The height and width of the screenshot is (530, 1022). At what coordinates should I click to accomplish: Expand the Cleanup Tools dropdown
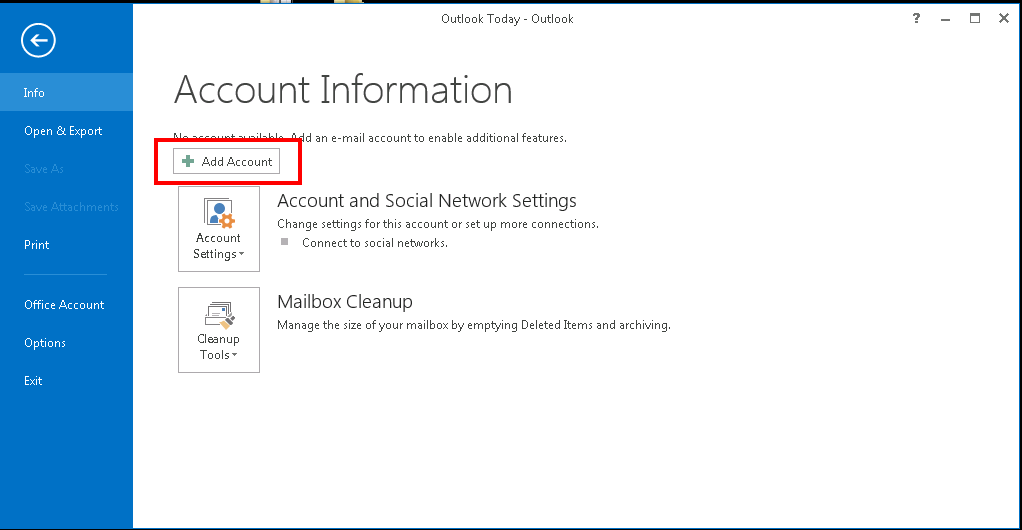coord(219,330)
